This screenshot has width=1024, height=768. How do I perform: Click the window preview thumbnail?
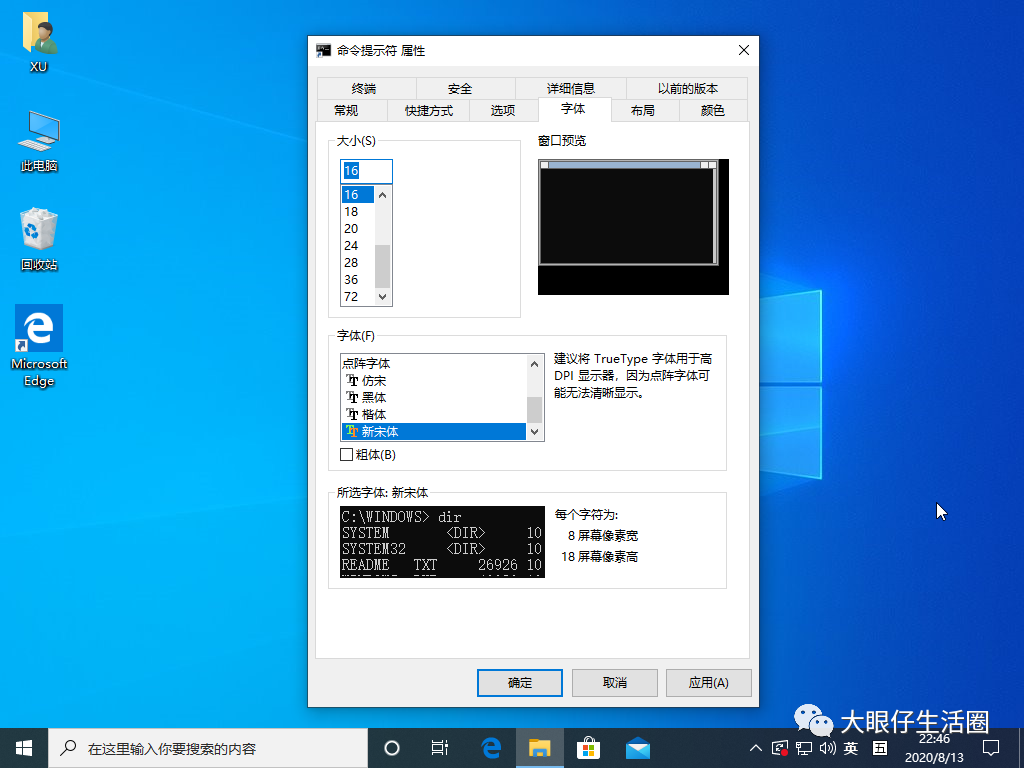pos(633,227)
